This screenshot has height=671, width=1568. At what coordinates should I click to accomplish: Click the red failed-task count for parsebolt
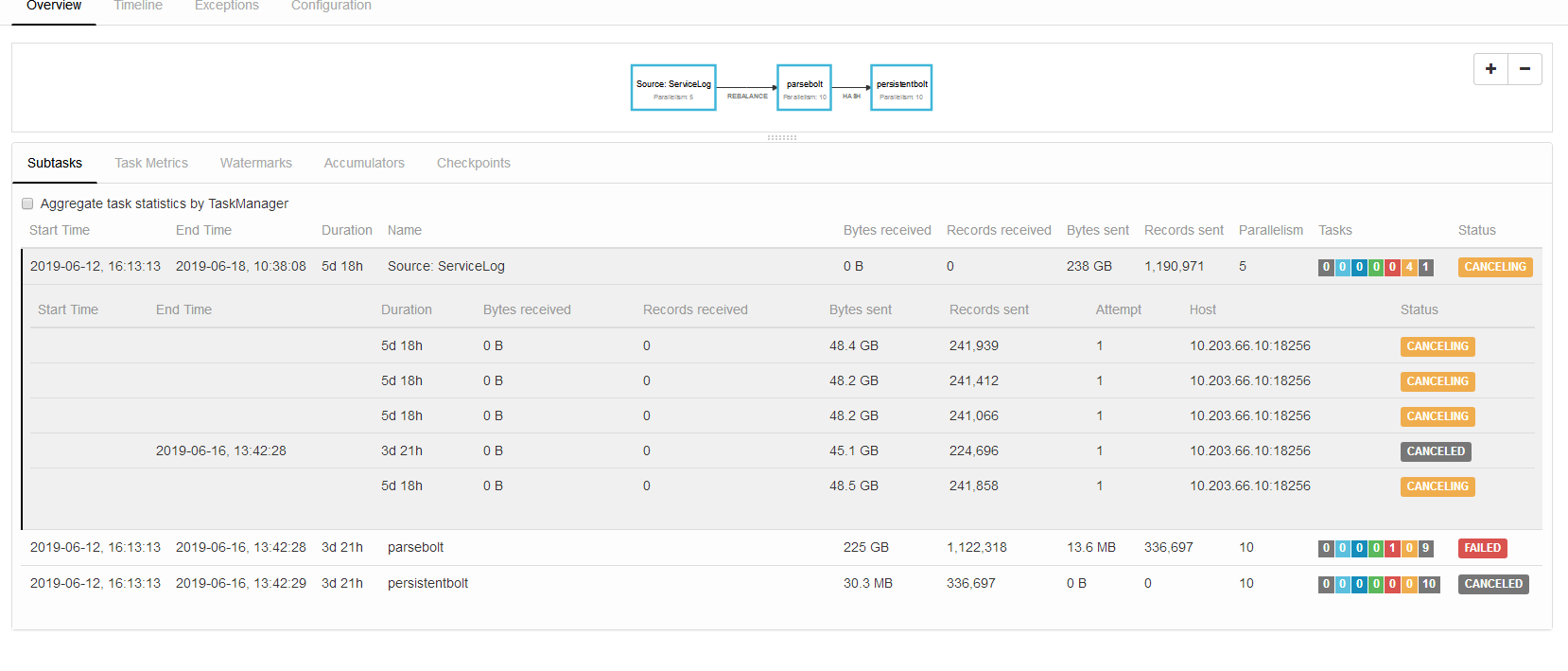[1392, 548]
